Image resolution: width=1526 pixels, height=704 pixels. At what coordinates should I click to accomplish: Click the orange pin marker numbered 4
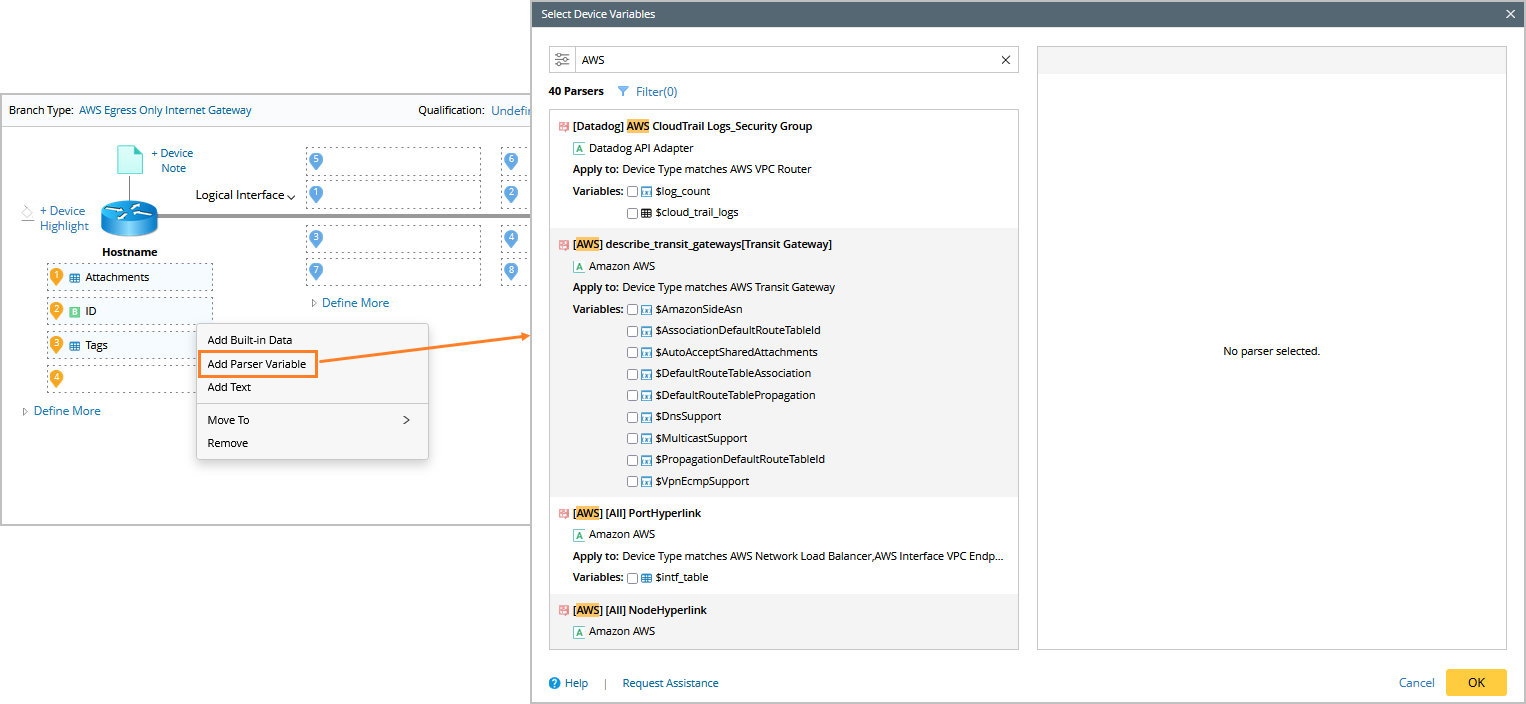[x=56, y=378]
